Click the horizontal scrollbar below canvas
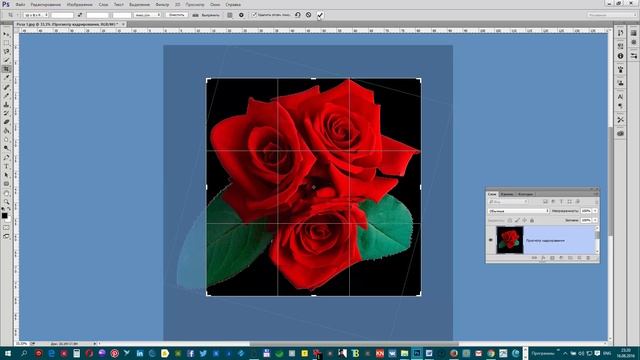The image size is (640, 360). pos(353,344)
